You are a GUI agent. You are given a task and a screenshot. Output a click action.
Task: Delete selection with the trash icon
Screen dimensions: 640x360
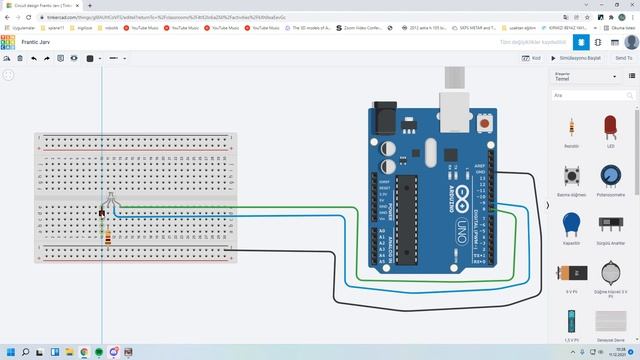click(x=20, y=58)
